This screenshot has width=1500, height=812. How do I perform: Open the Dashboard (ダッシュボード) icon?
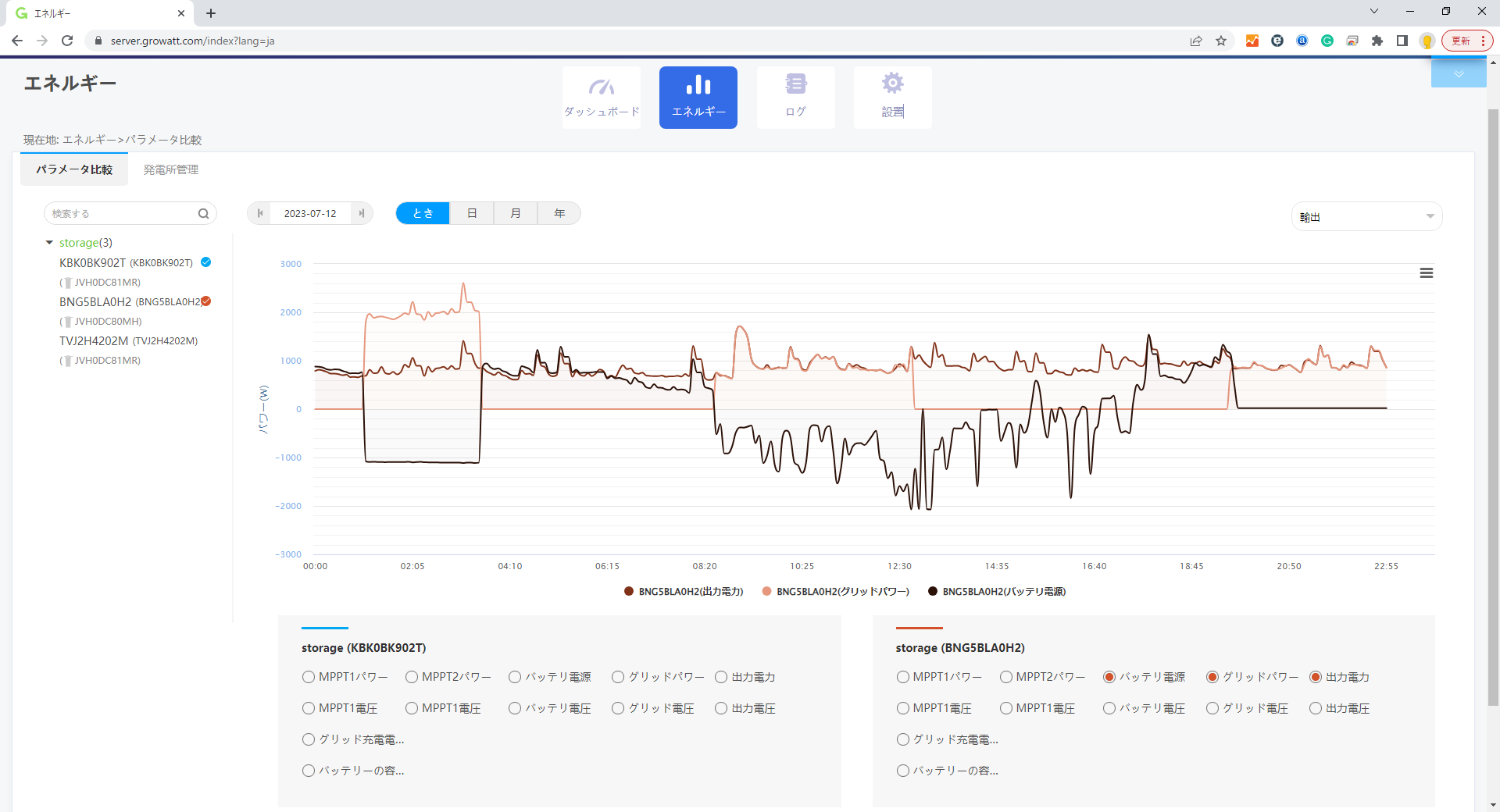tap(601, 97)
